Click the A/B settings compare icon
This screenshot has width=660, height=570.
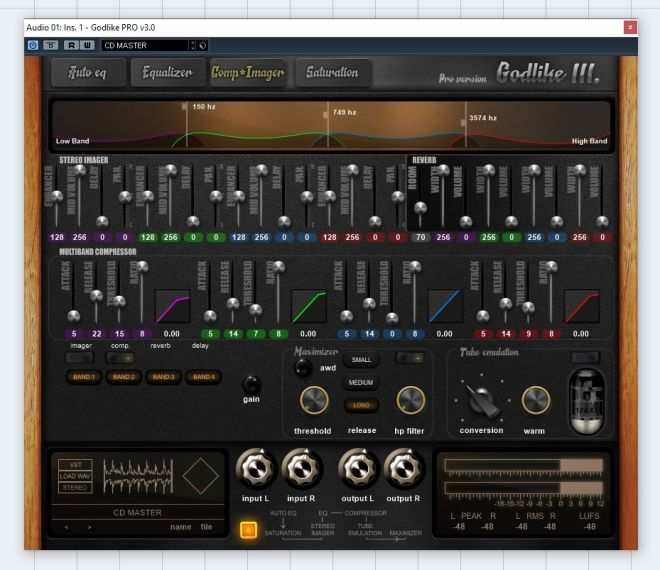pyautogui.click(x=51, y=45)
